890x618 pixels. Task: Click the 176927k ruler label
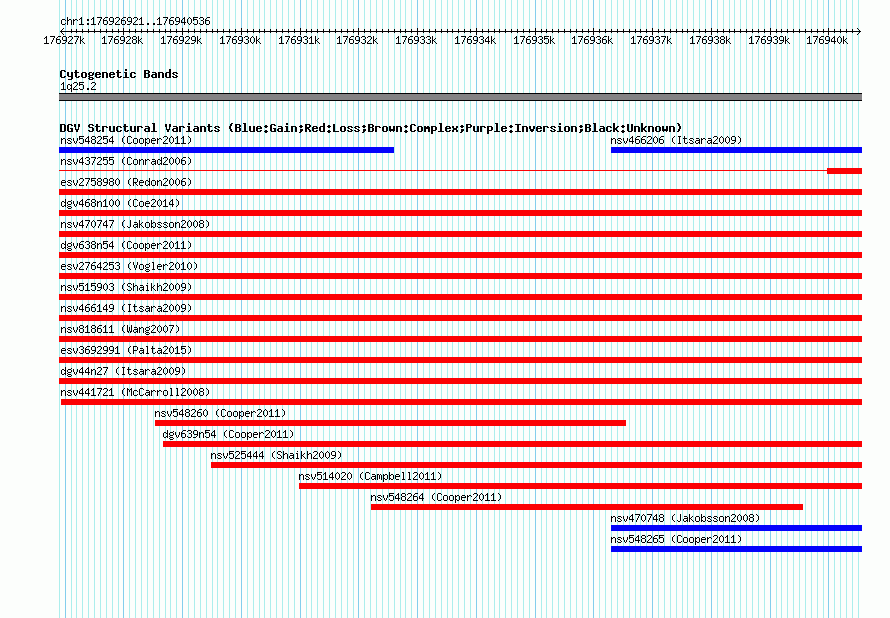tap(64, 40)
